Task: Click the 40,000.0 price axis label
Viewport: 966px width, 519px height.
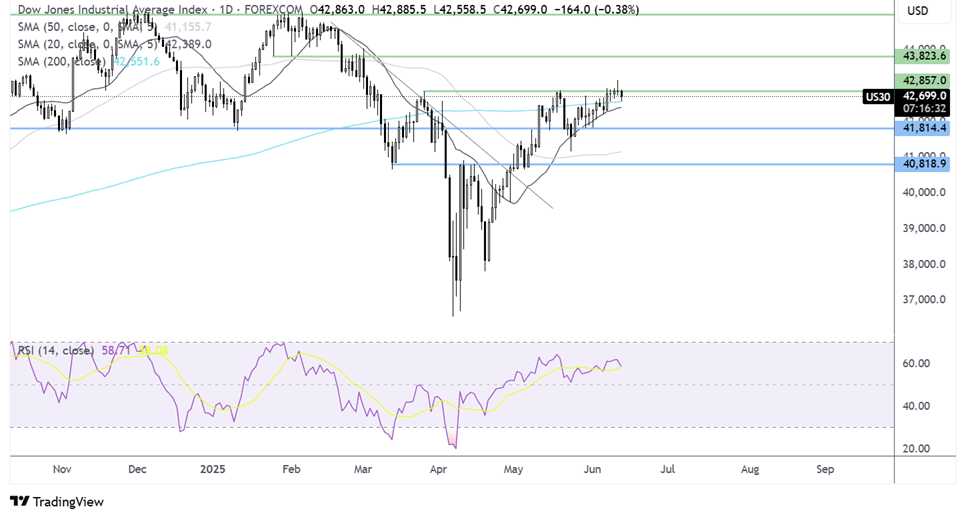Action: pyautogui.click(x=923, y=192)
